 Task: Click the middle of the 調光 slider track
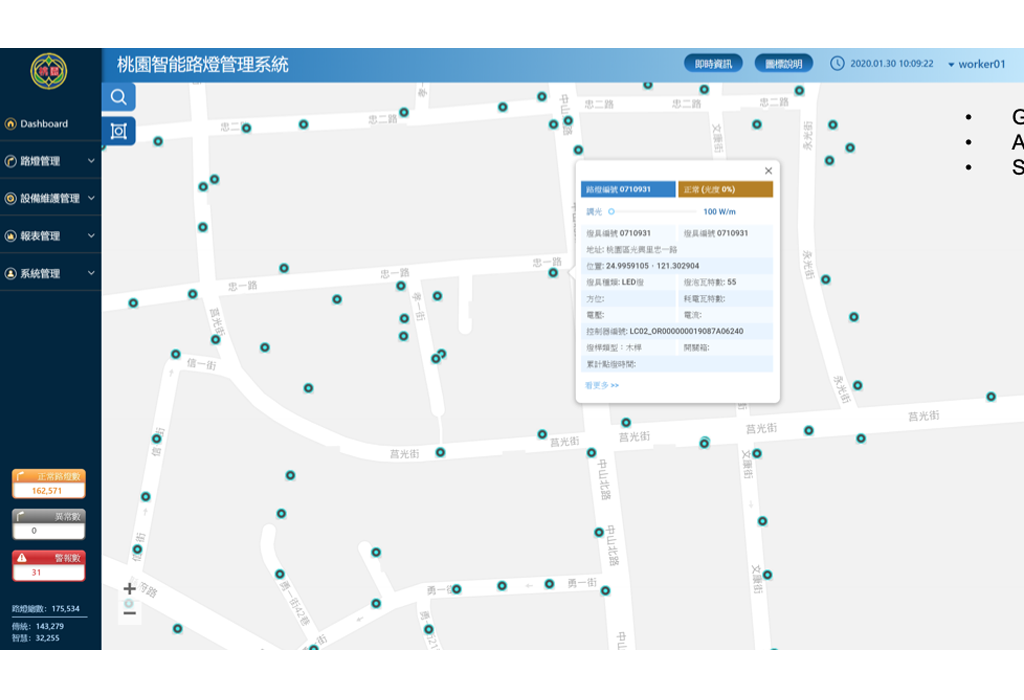pos(654,212)
